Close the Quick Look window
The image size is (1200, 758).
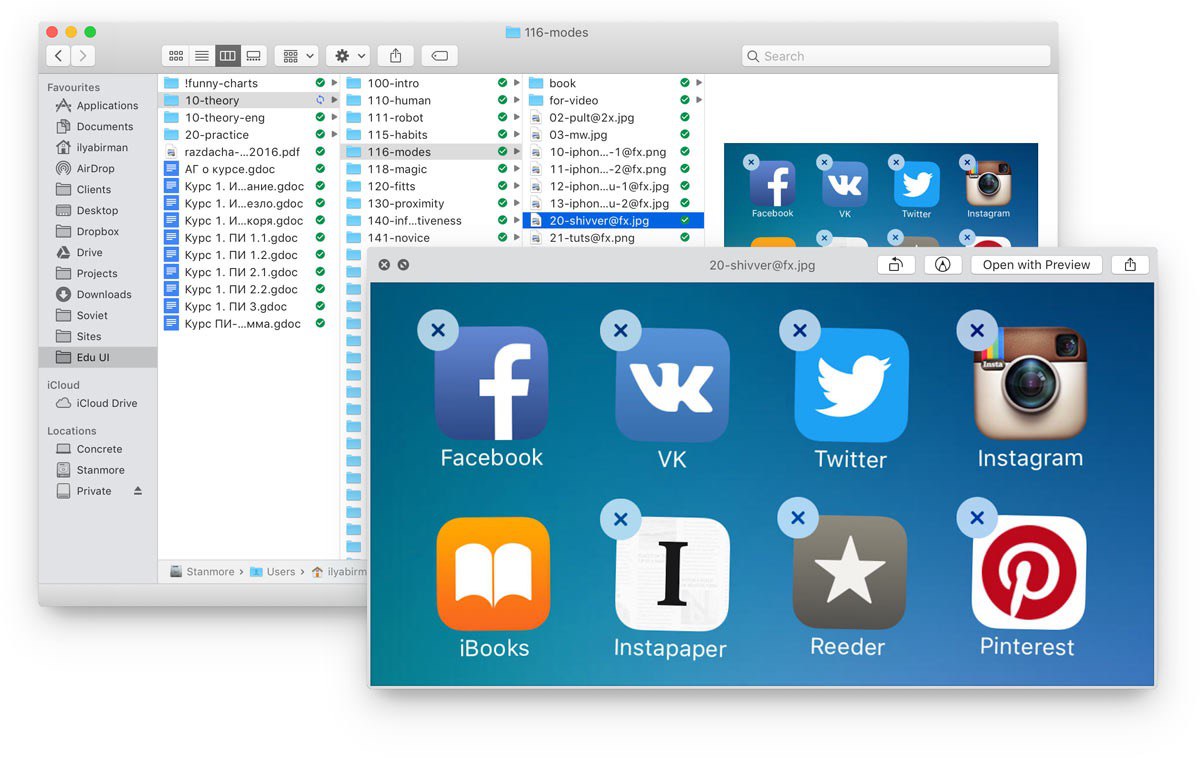[384, 265]
